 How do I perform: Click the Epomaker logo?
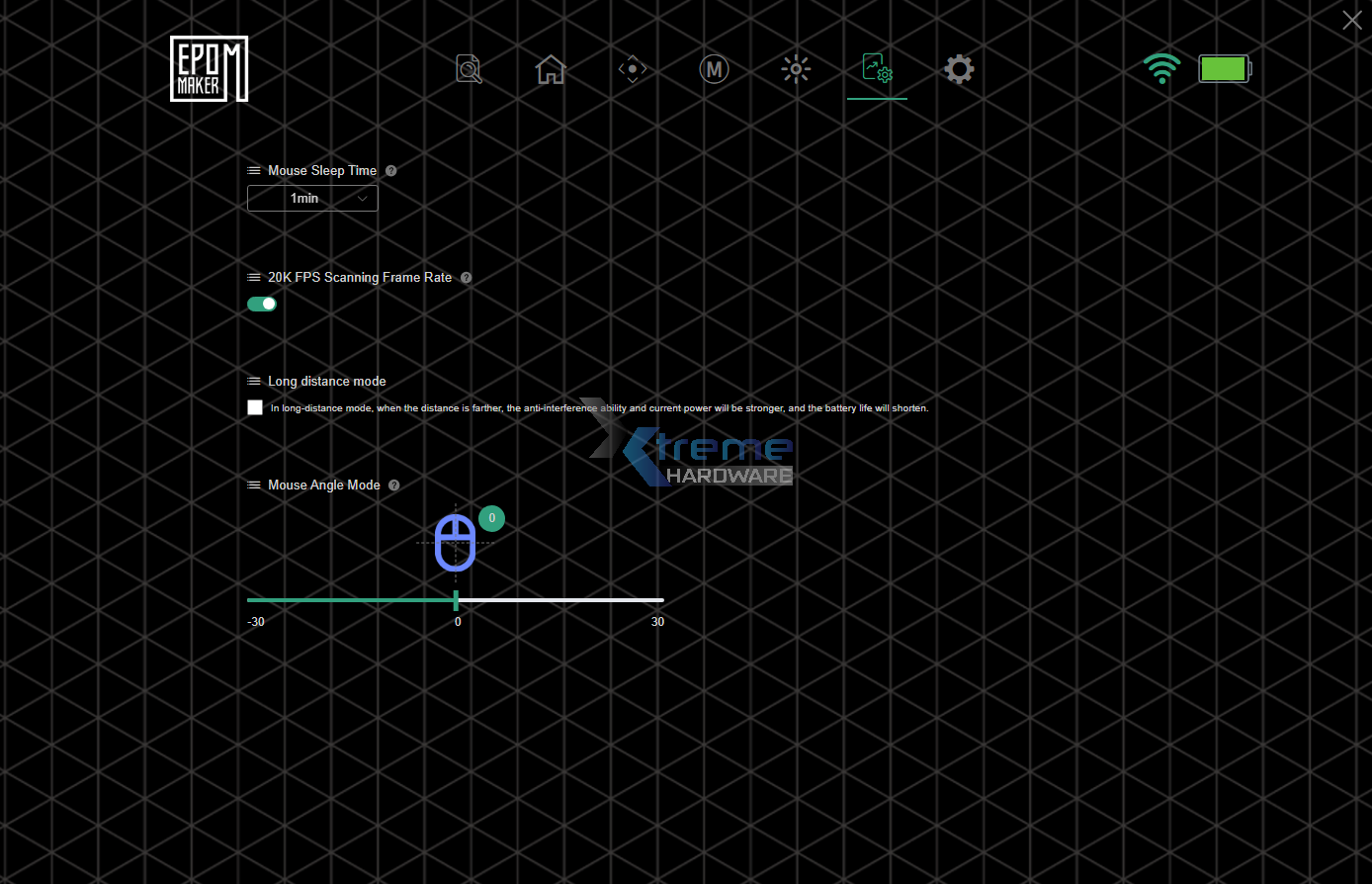pyautogui.click(x=209, y=68)
